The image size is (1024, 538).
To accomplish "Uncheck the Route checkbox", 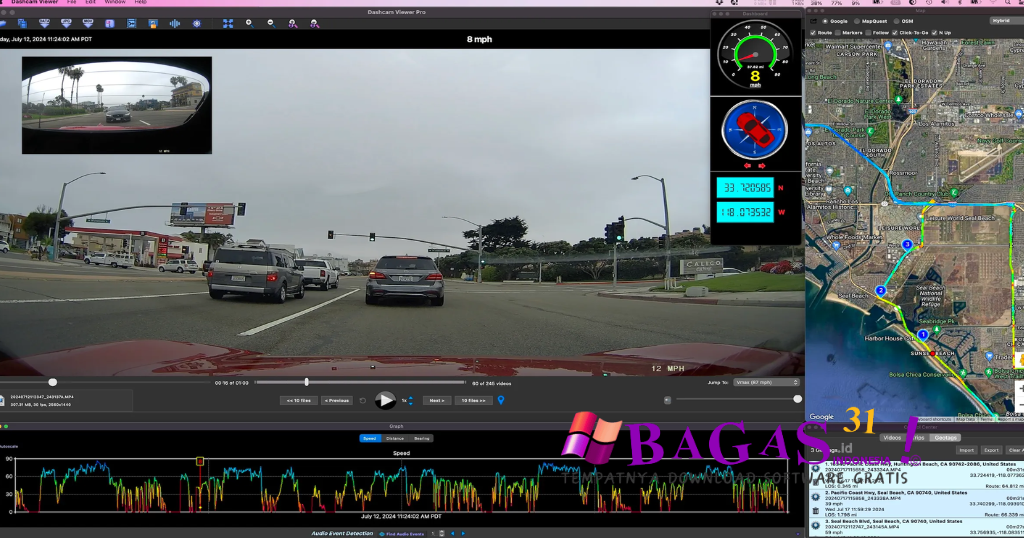I will coord(813,33).
